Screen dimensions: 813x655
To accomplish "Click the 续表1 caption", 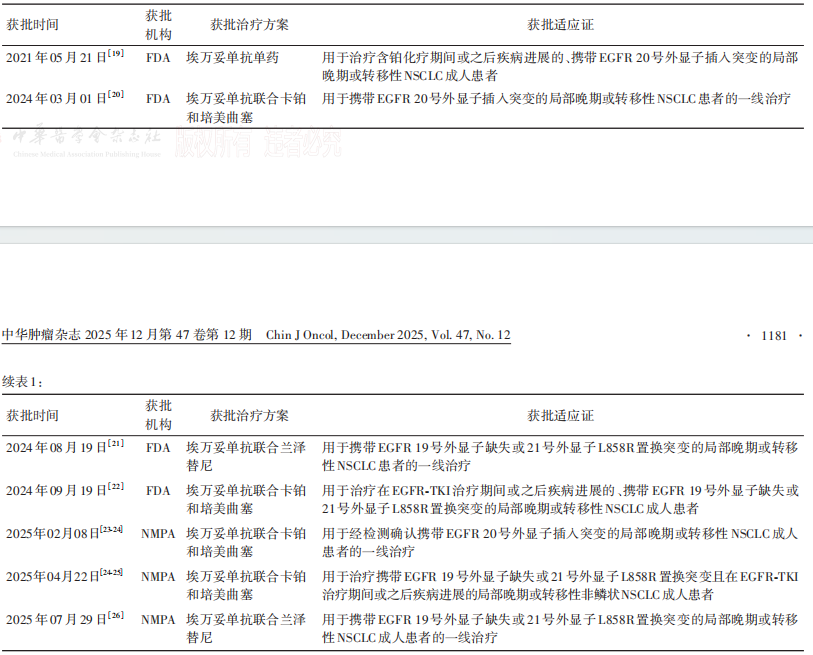I will click(22, 382).
